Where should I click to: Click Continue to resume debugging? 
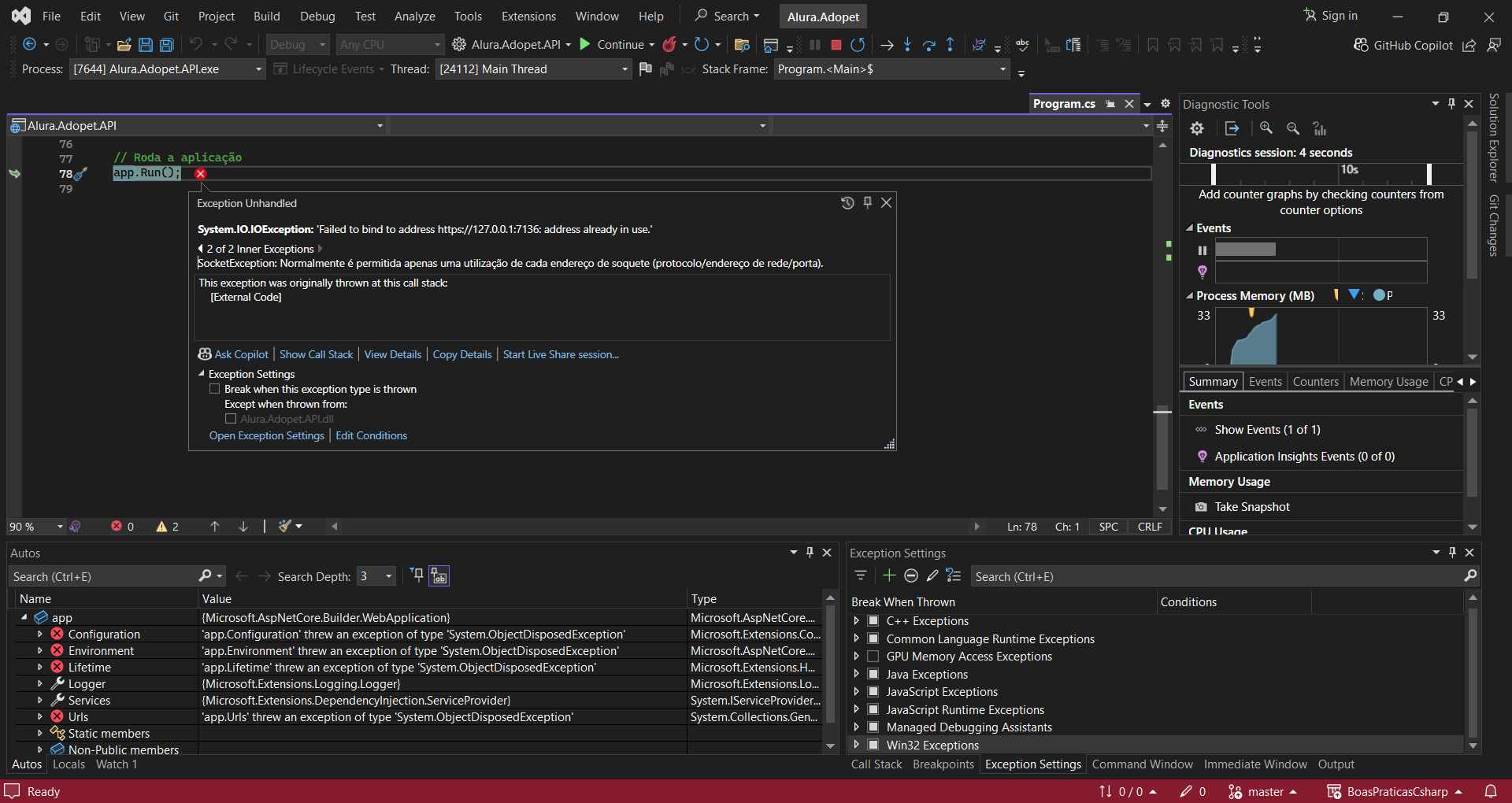[x=612, y=45]
